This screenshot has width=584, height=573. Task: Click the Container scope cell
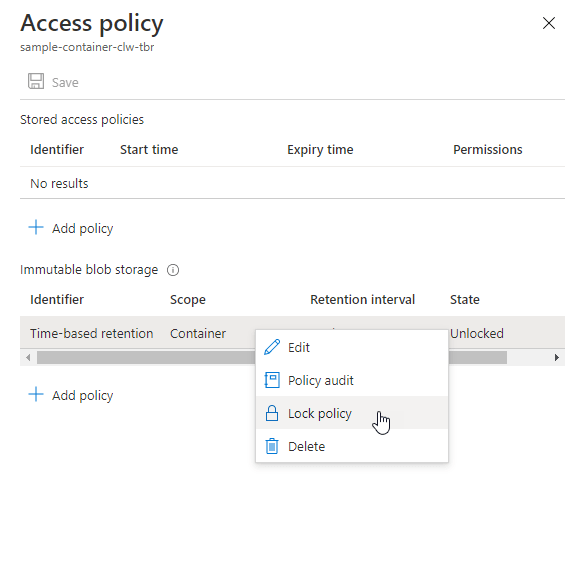coord(198,333)
